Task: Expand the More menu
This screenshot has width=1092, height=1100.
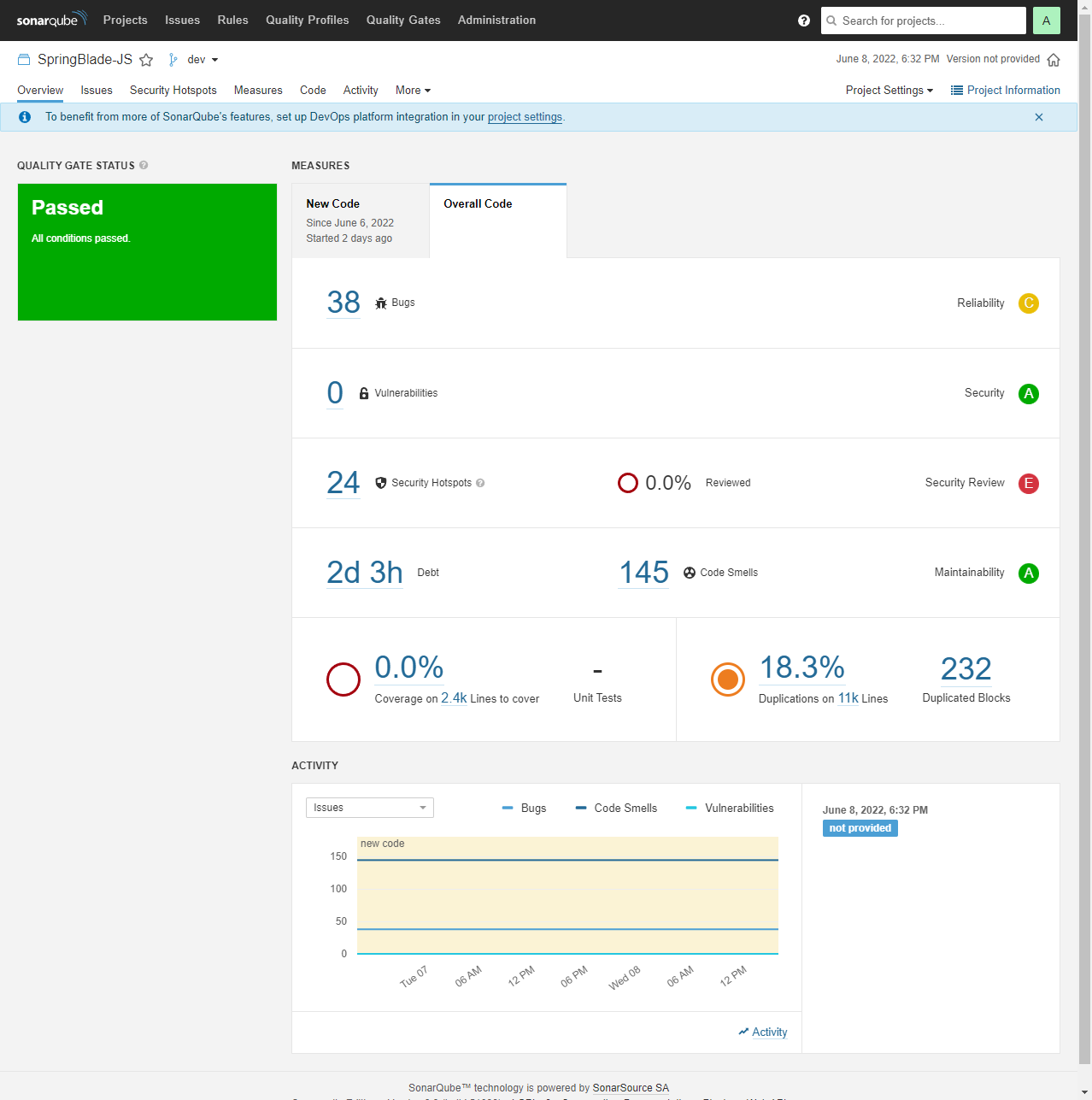Action: coord(413,91)
